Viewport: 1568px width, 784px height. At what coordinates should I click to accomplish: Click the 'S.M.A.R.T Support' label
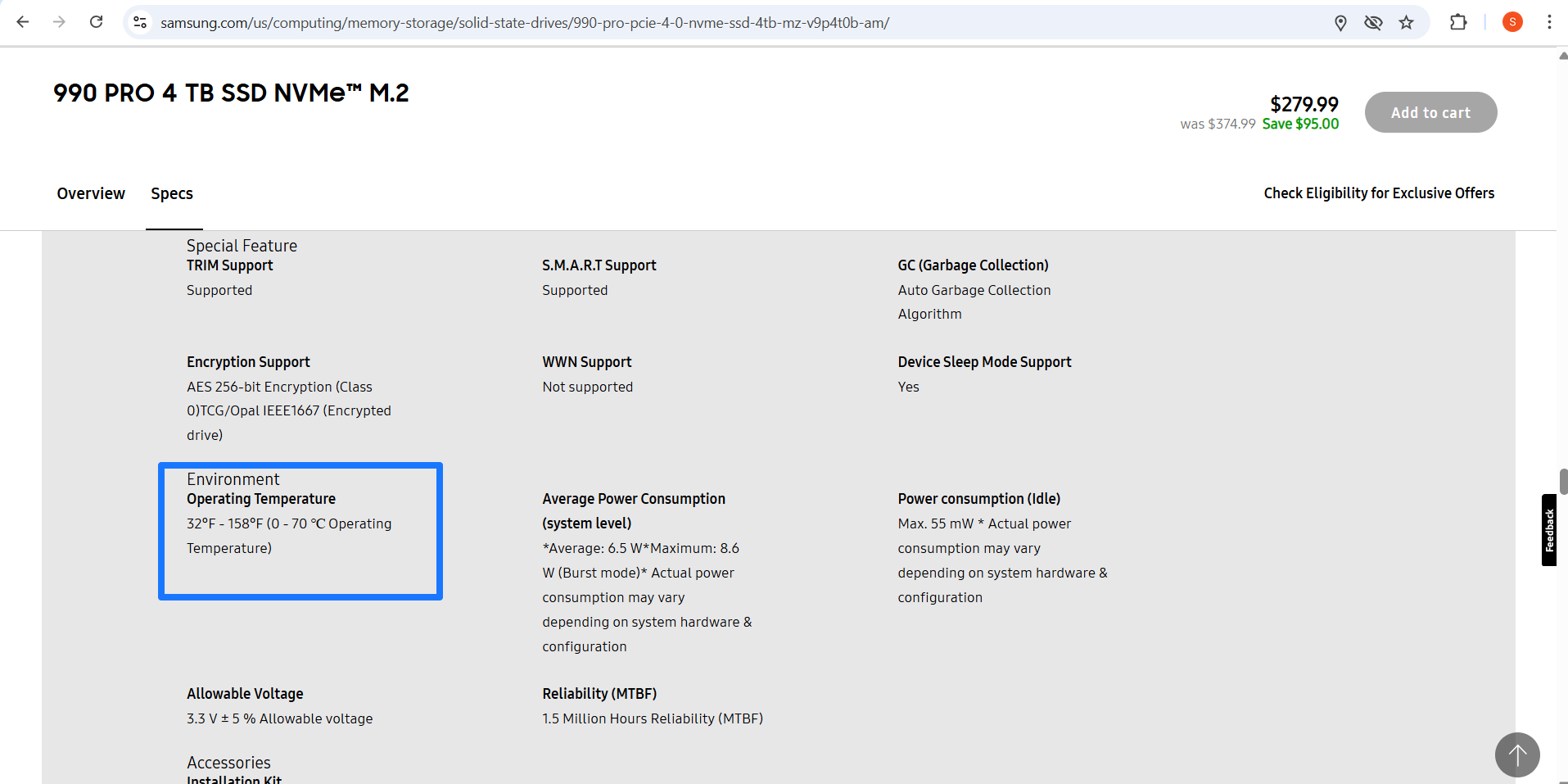click(599, 265)
